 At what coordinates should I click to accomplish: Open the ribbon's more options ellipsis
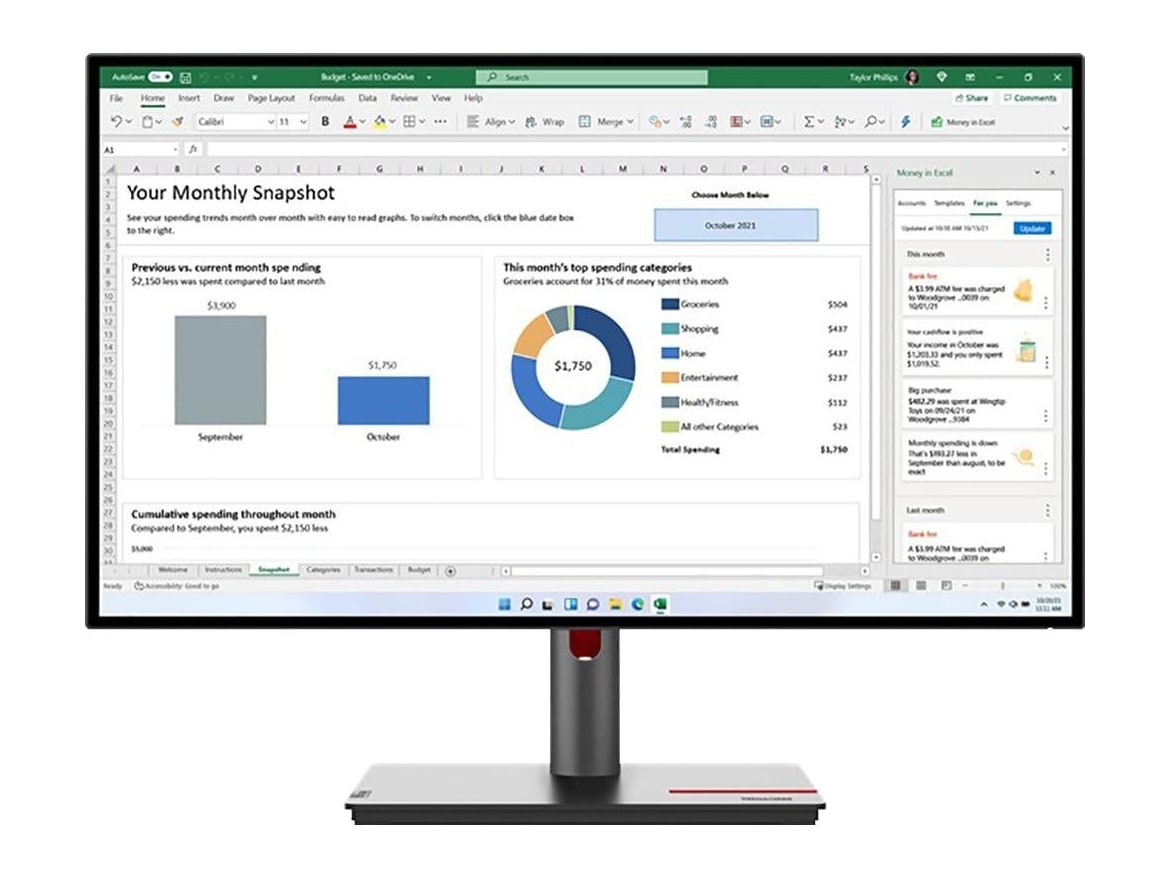[x=441, y=121]
